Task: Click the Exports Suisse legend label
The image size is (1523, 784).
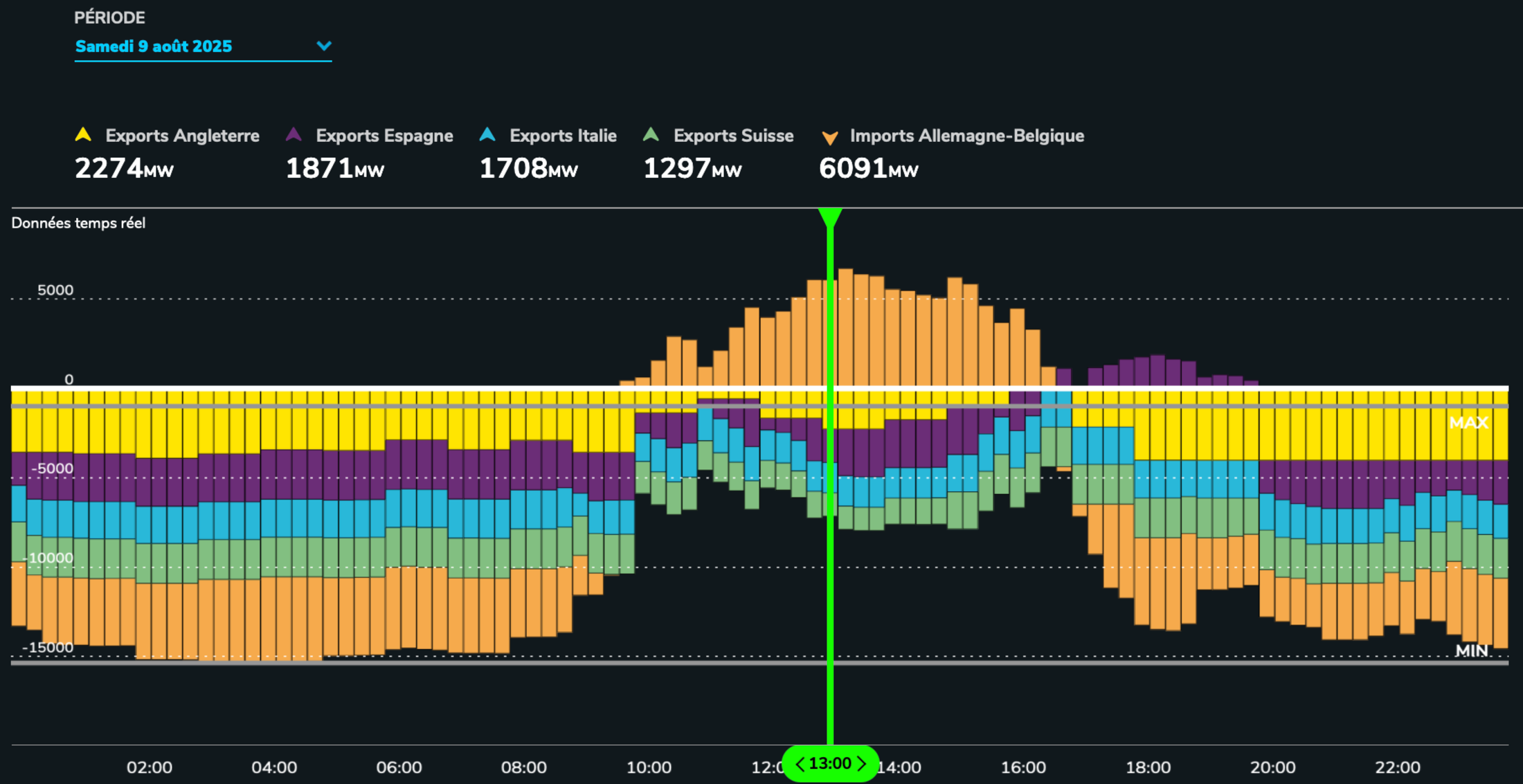Action: 733,136
